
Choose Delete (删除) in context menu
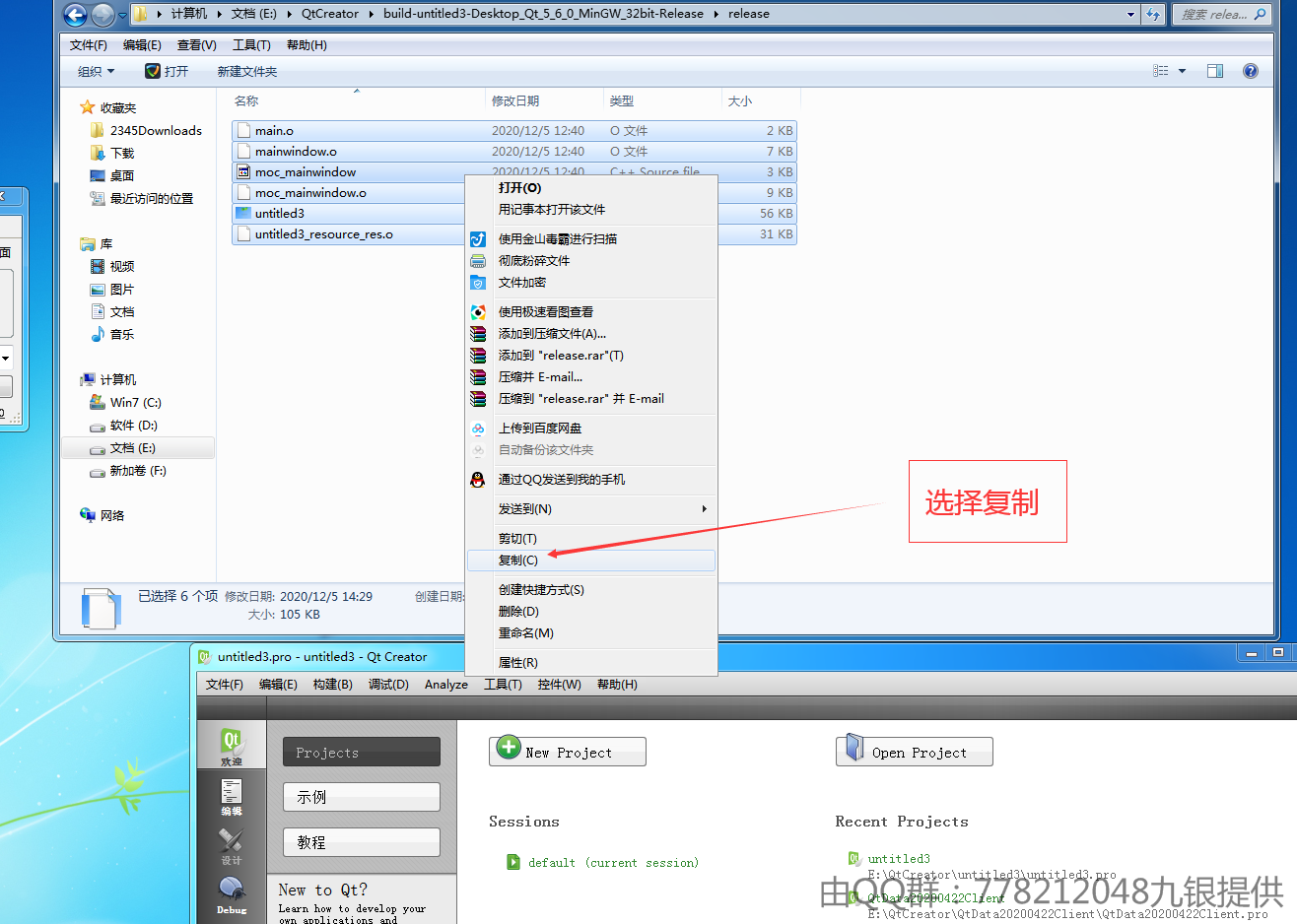pos(591,612)
